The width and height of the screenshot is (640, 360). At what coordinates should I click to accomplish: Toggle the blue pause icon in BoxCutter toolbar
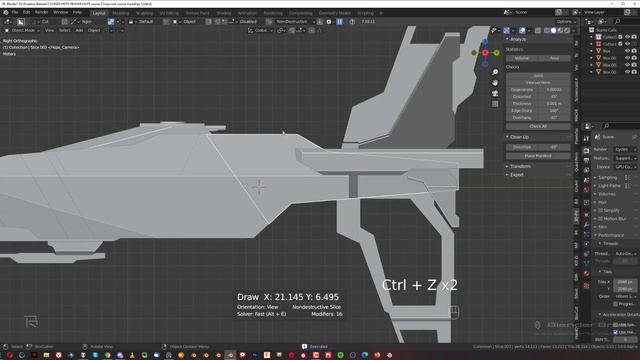pos(340,21)
